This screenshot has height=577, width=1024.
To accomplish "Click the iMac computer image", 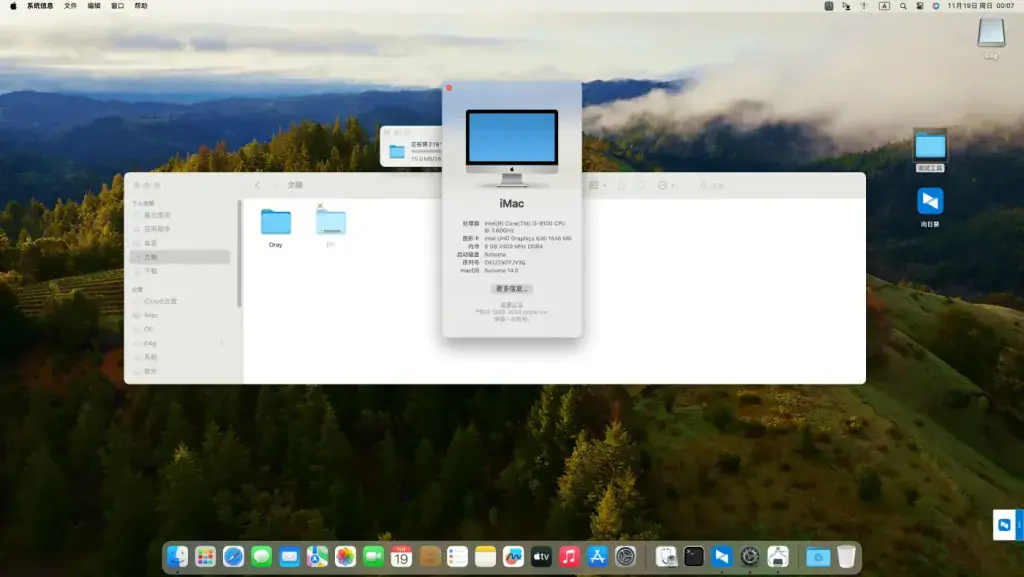I will coord(512,148).
